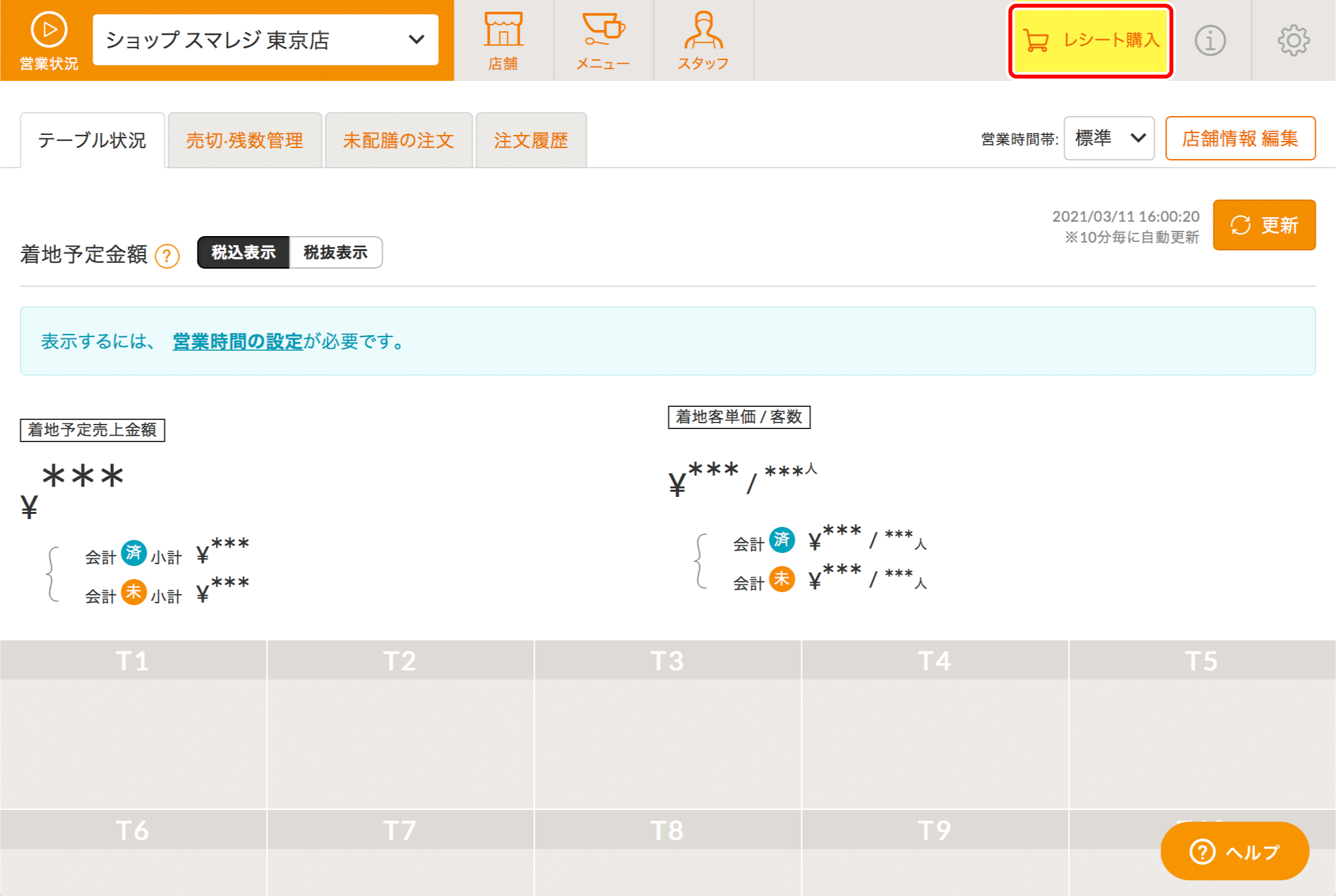Go to 注文履歴 tab
Screen dimensions: 1336x896
click(x=531, y=140)
